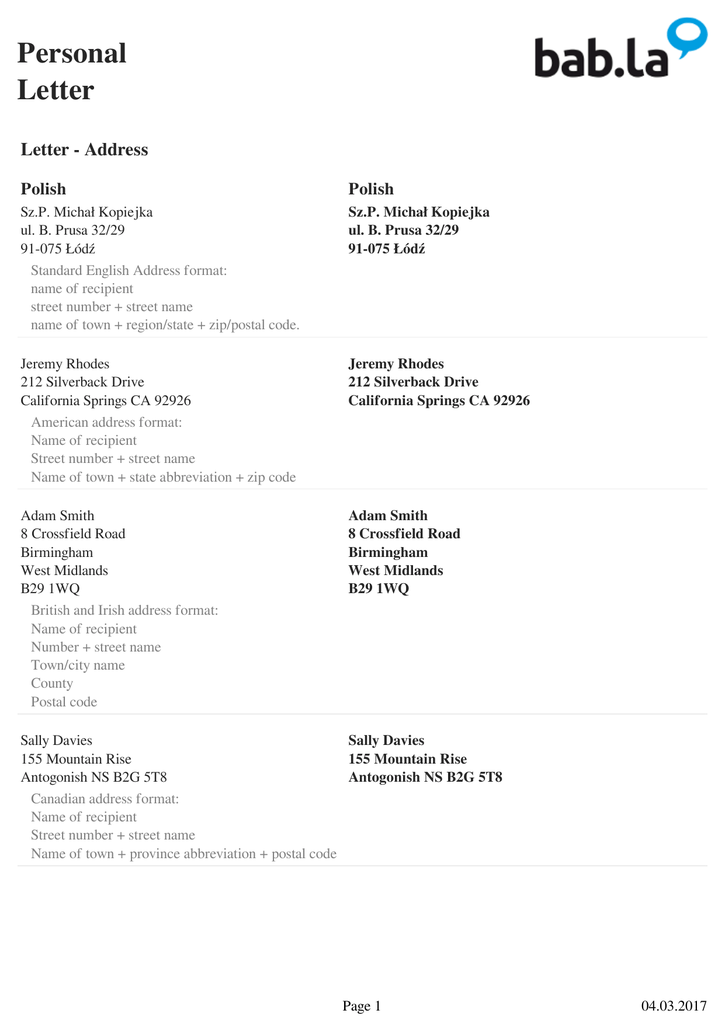Select the bold Jeremy Rhodes name
Viewport: 725px width, 1024px height.
395,364
